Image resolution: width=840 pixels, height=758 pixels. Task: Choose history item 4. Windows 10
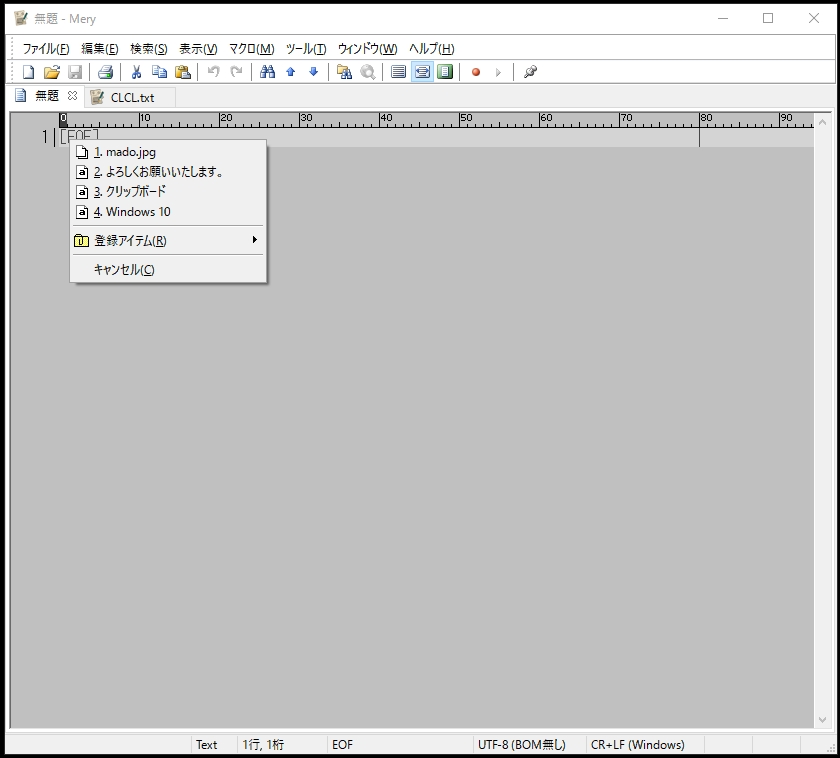tap(168, 212)
